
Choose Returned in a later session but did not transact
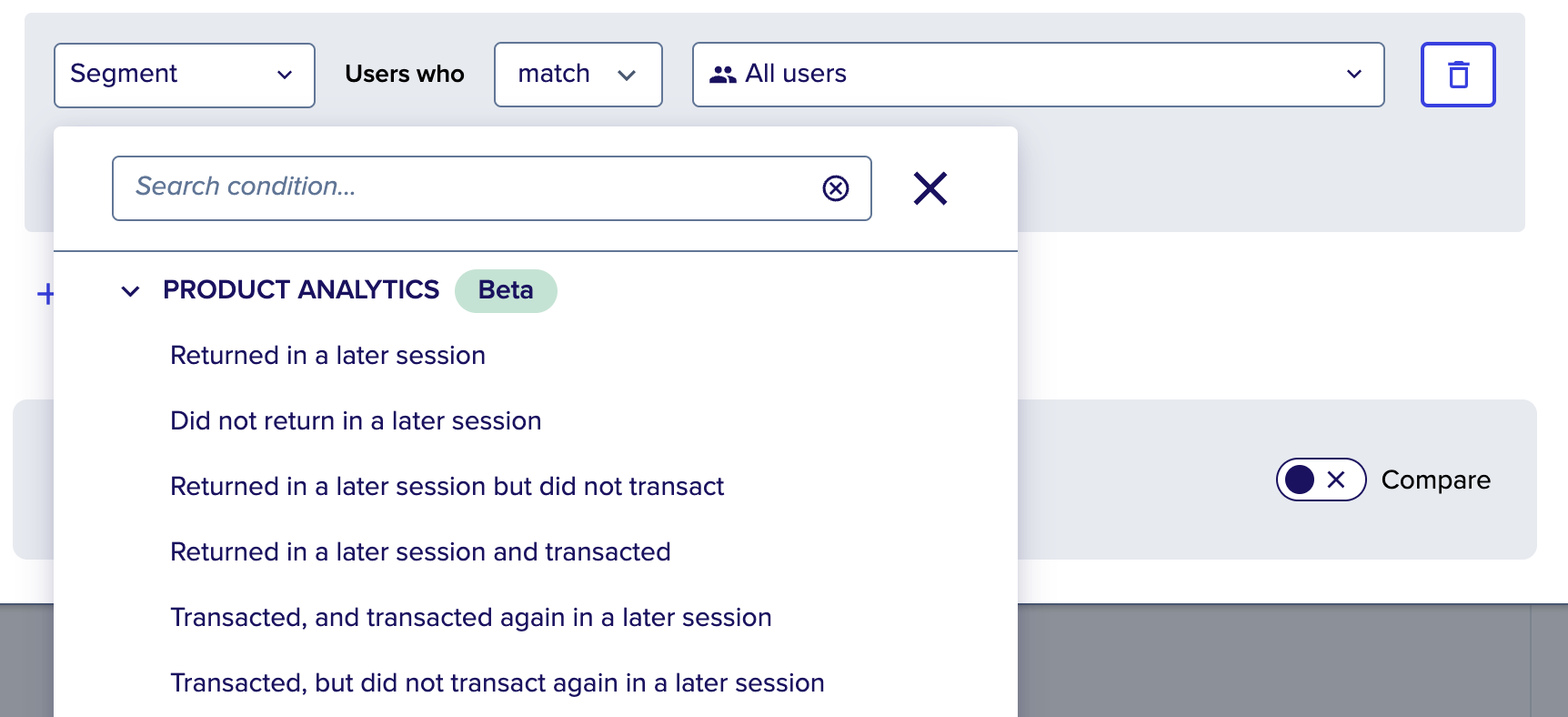click(447, 487)
